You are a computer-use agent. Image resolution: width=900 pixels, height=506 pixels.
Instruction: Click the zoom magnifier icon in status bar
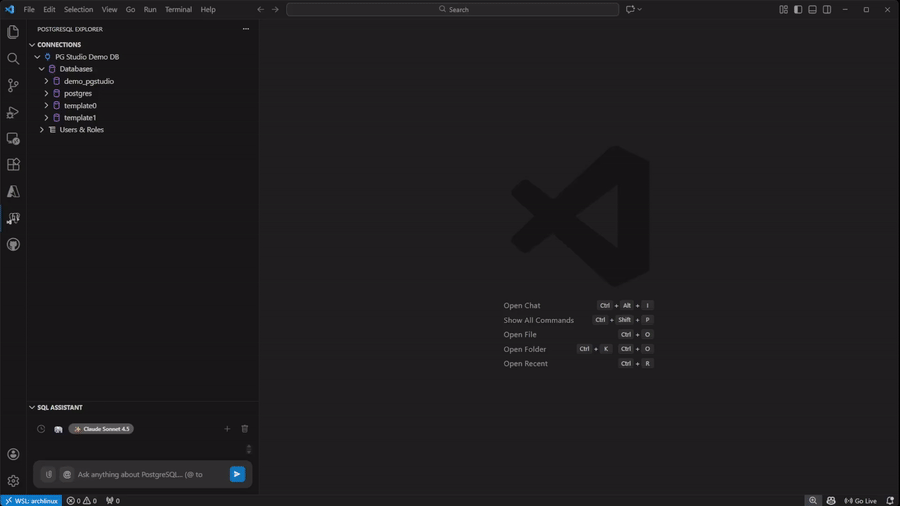[813, 501]
